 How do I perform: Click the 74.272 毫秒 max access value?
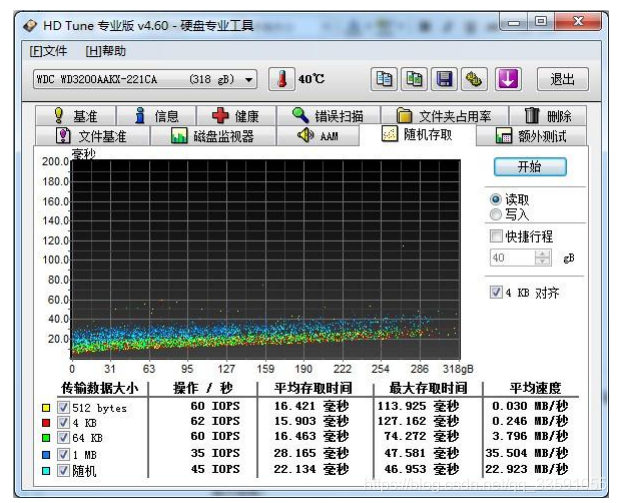click(421, 436)
